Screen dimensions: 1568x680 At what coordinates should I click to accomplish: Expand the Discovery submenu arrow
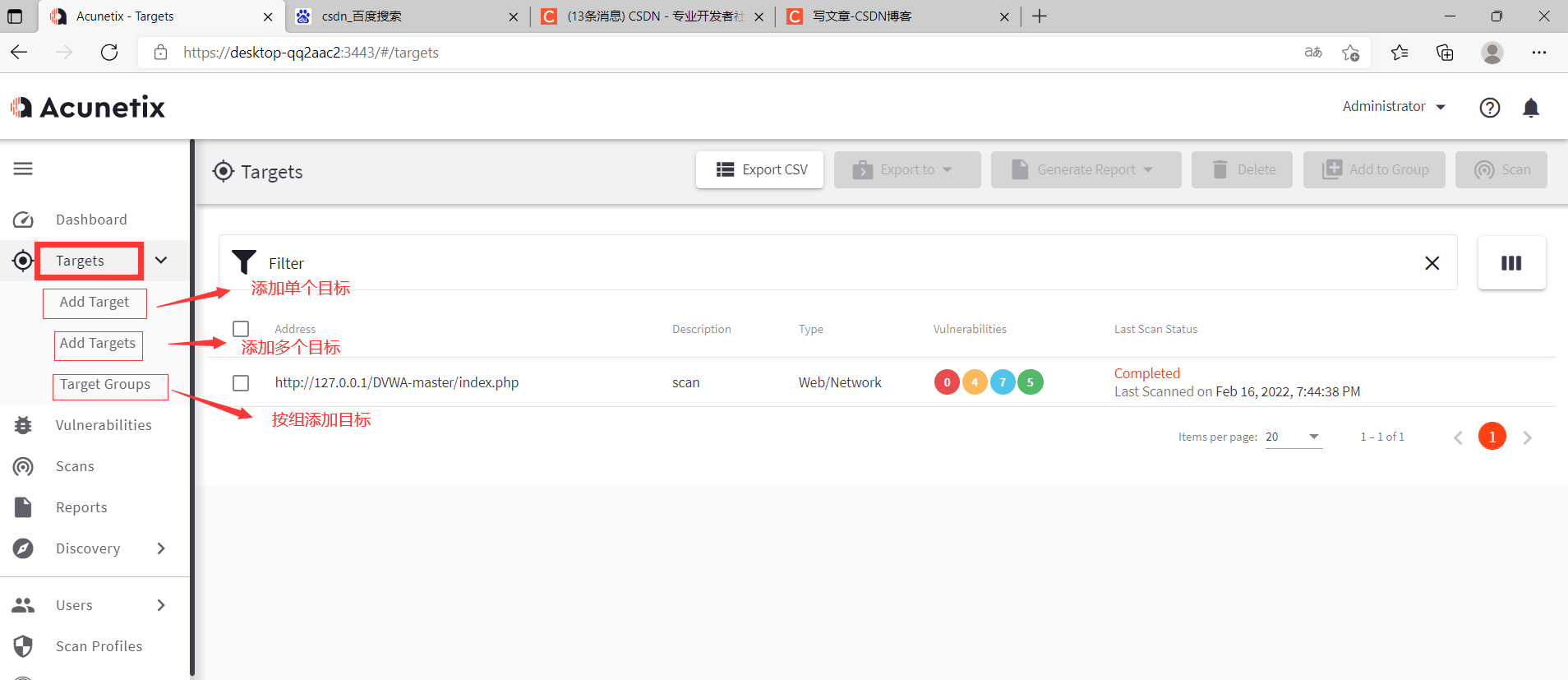161,548
